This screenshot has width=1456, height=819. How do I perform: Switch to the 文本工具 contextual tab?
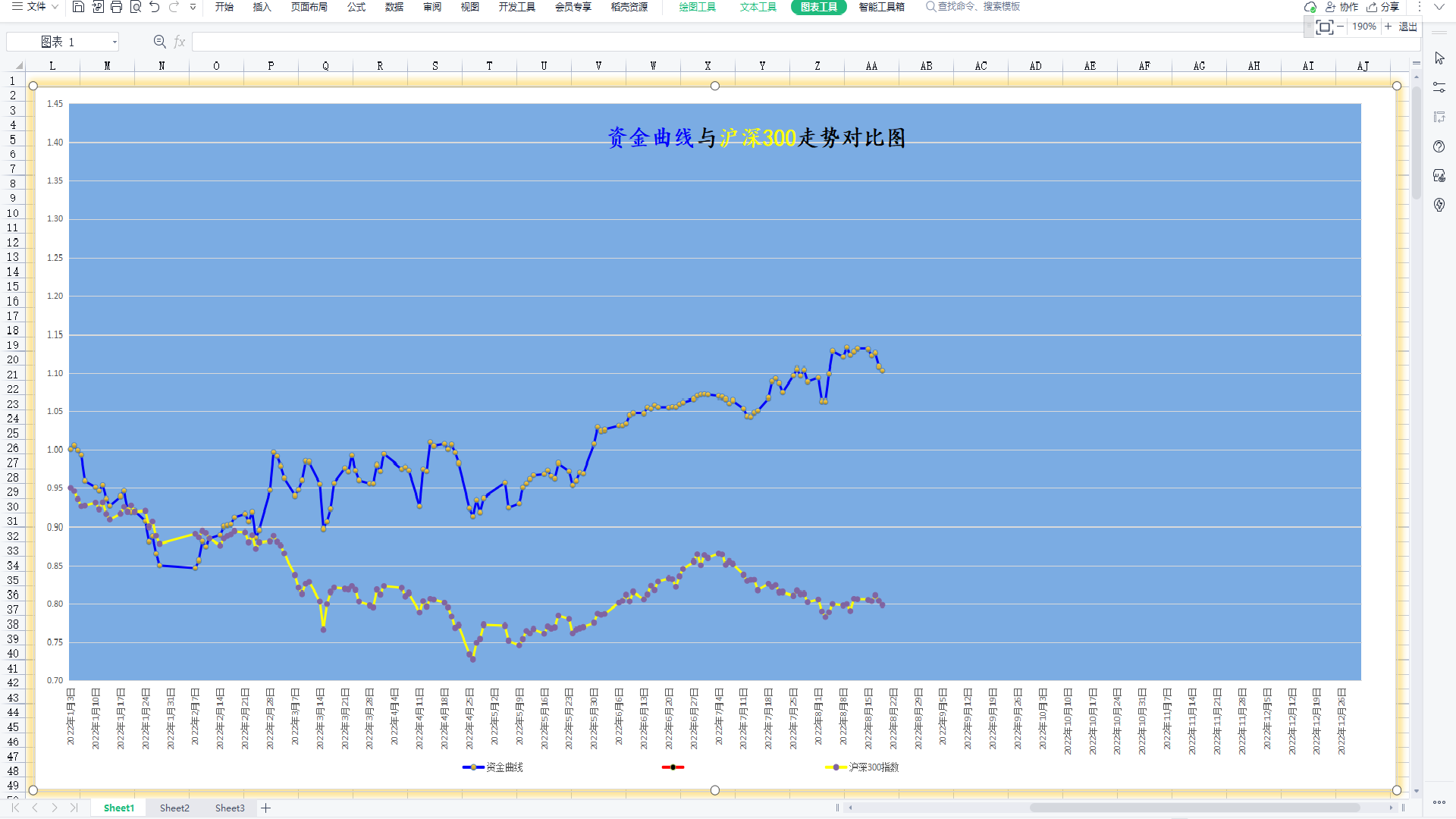(758, 7)
